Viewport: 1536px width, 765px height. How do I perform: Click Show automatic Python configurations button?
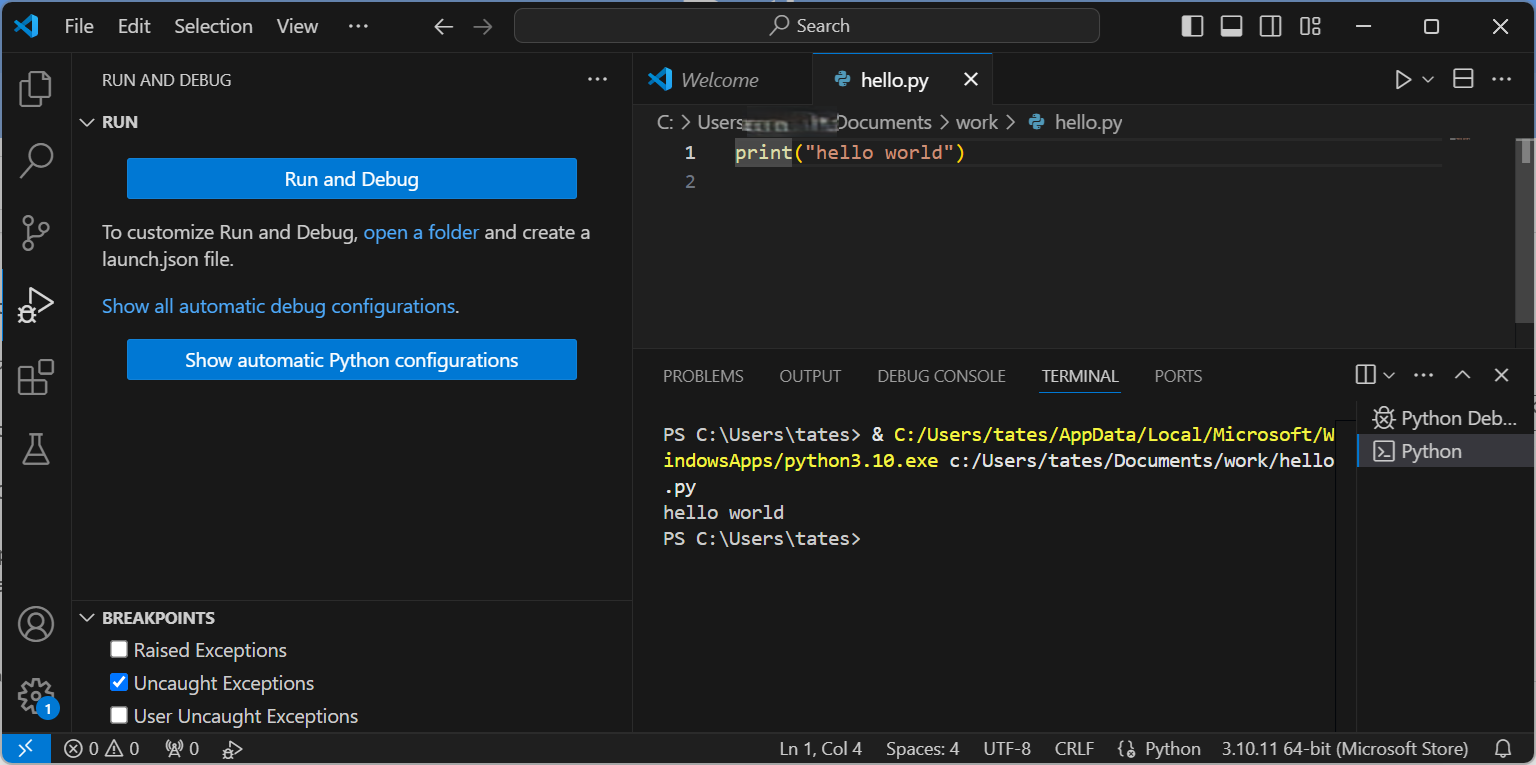click(352, 360)
